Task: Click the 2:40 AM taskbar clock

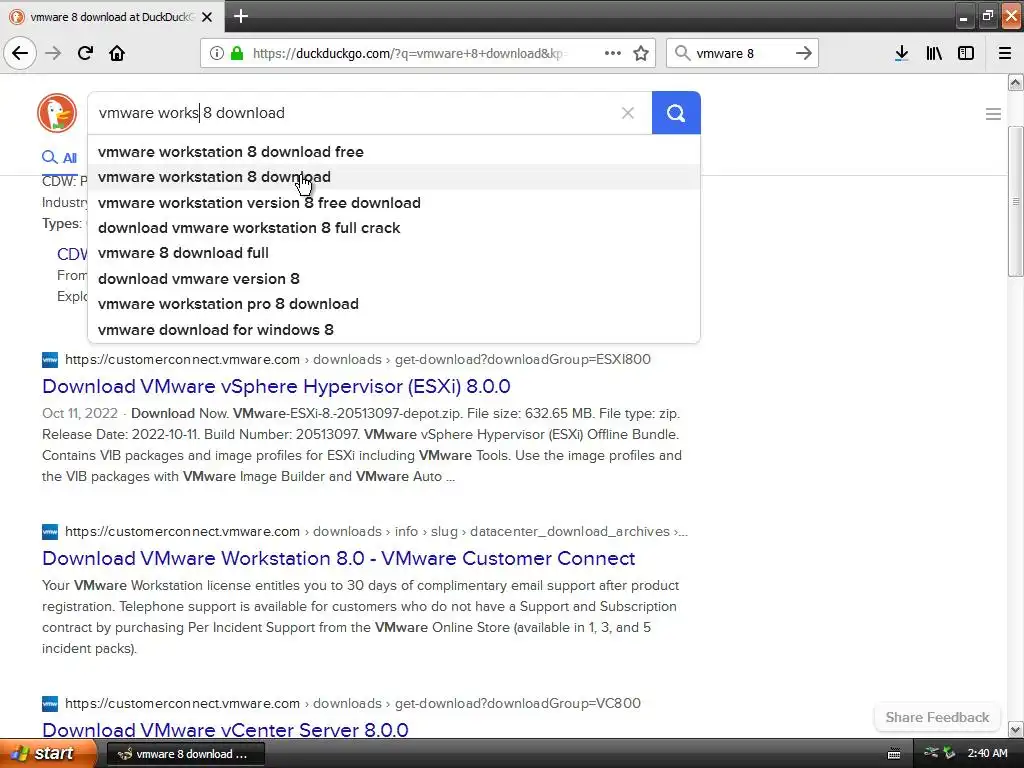Action: tap(987, 754)
